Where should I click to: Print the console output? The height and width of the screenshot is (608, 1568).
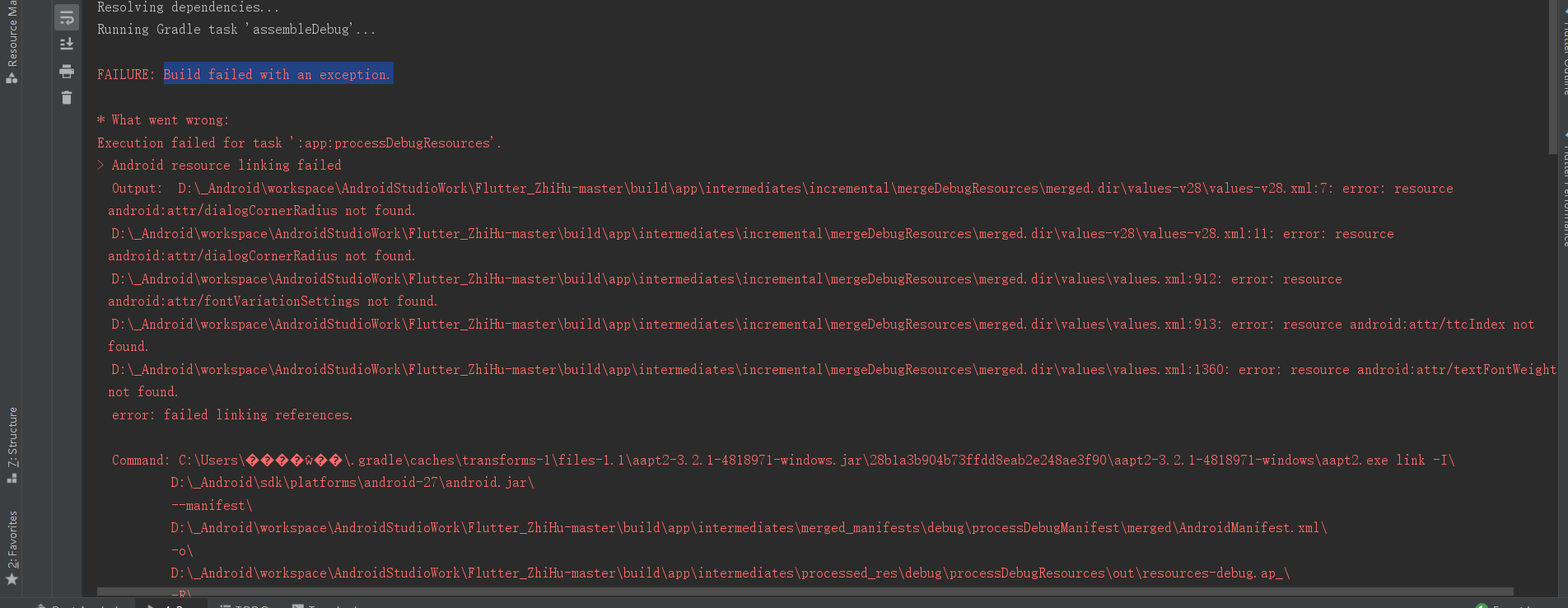click(66, 71)
